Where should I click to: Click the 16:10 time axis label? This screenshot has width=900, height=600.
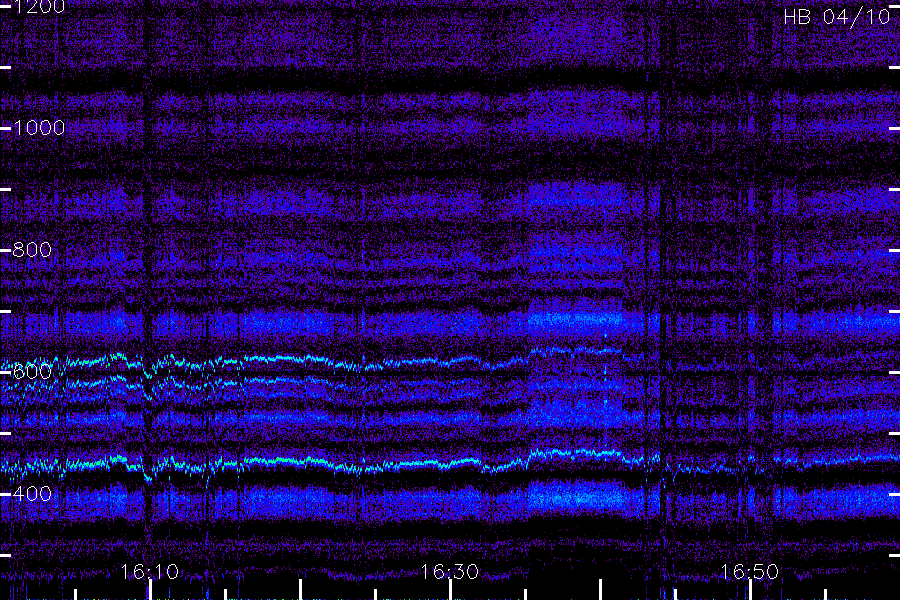click(150, 572)
